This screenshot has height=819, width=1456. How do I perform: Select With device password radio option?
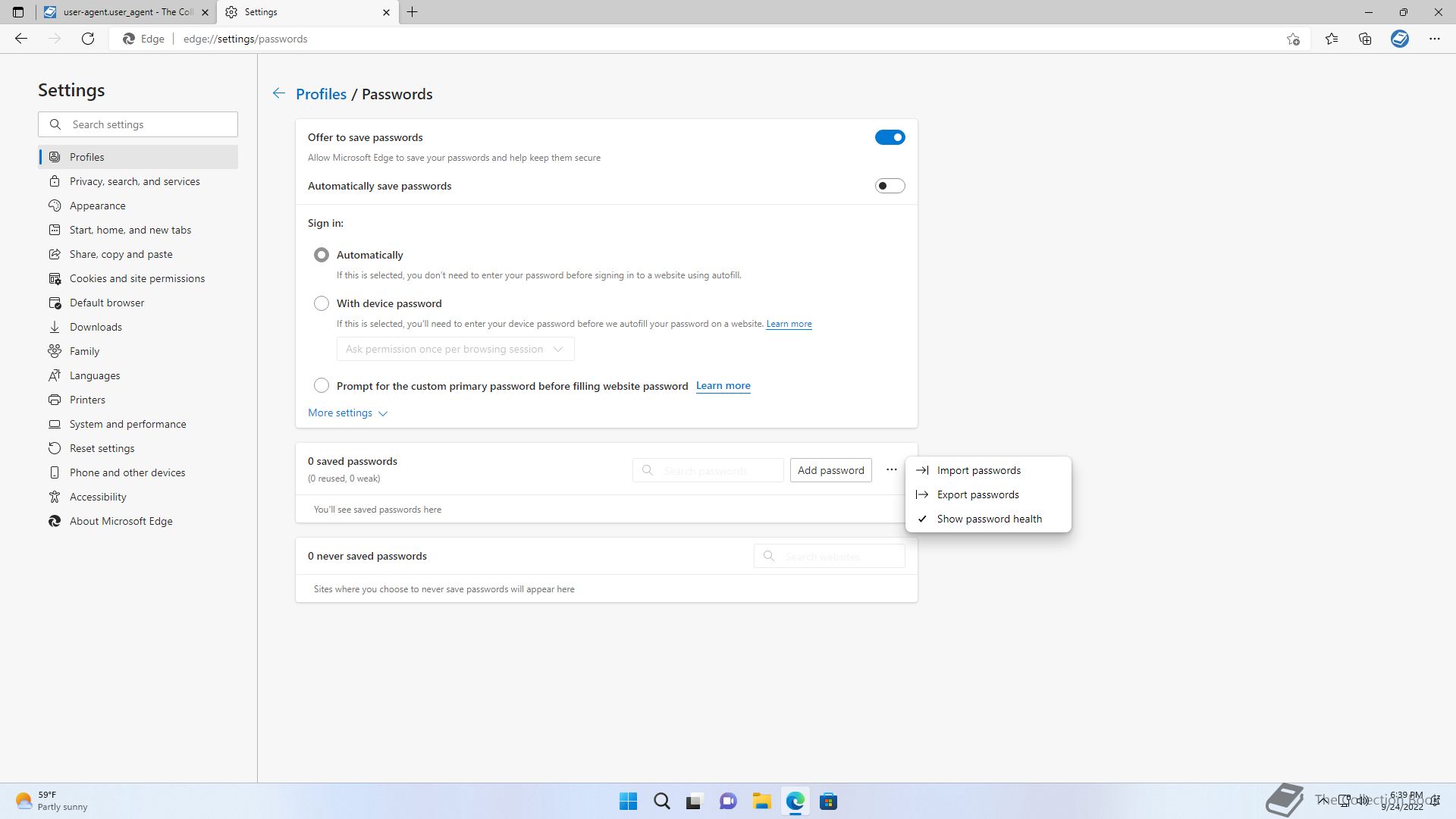tap(322, 303)
